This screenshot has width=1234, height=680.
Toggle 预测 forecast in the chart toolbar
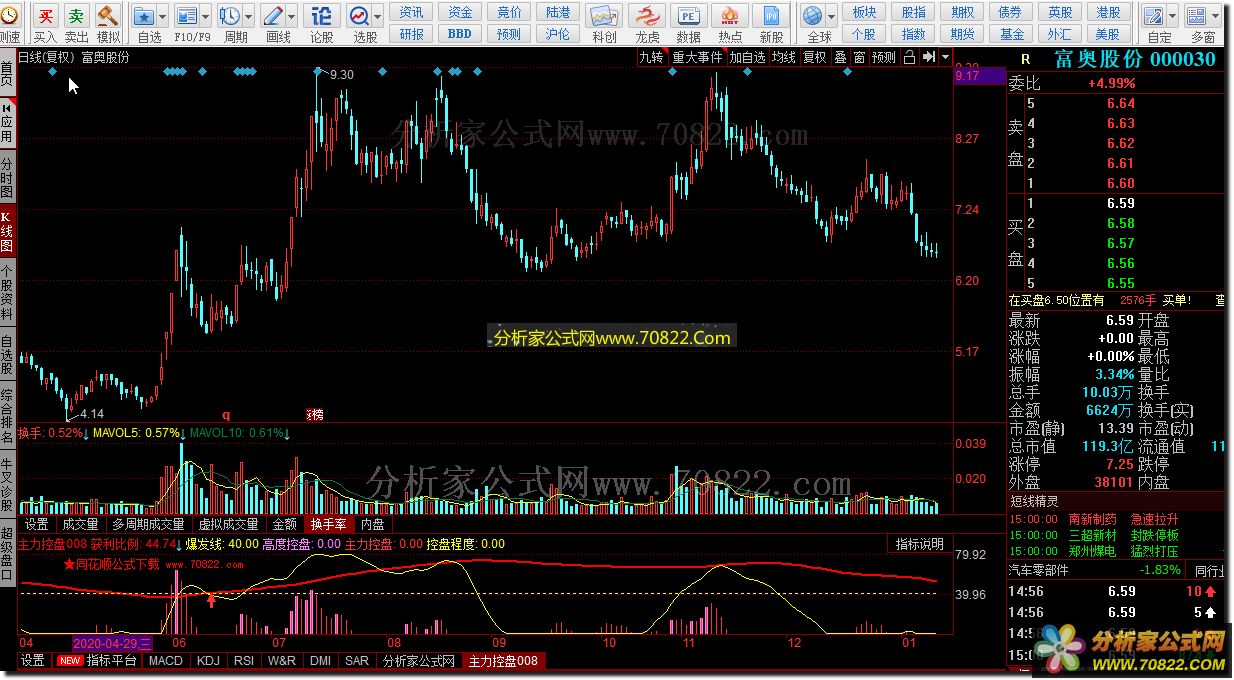pos(884,58)
